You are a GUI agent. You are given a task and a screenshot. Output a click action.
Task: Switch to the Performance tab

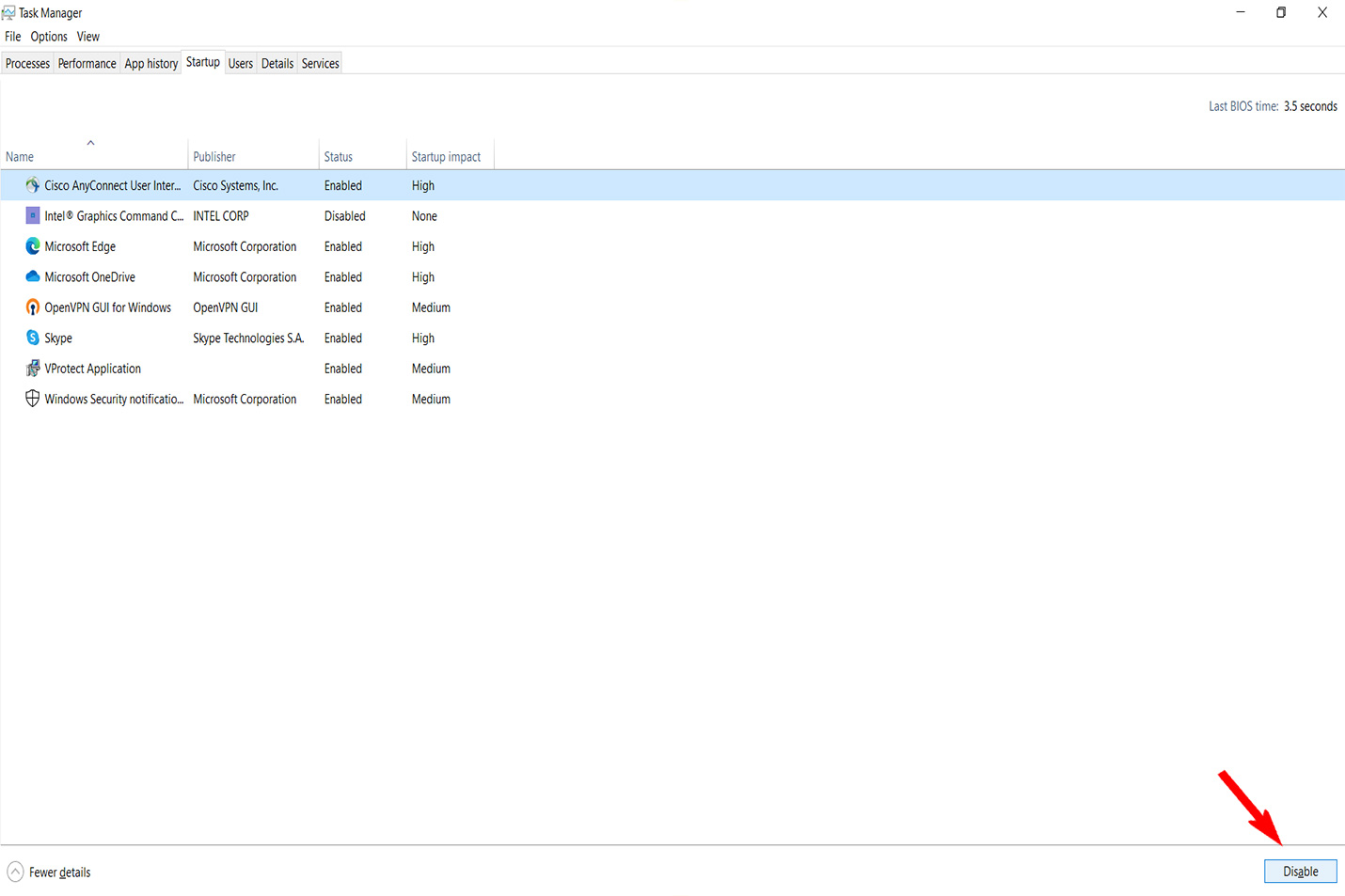coord(87,63)
